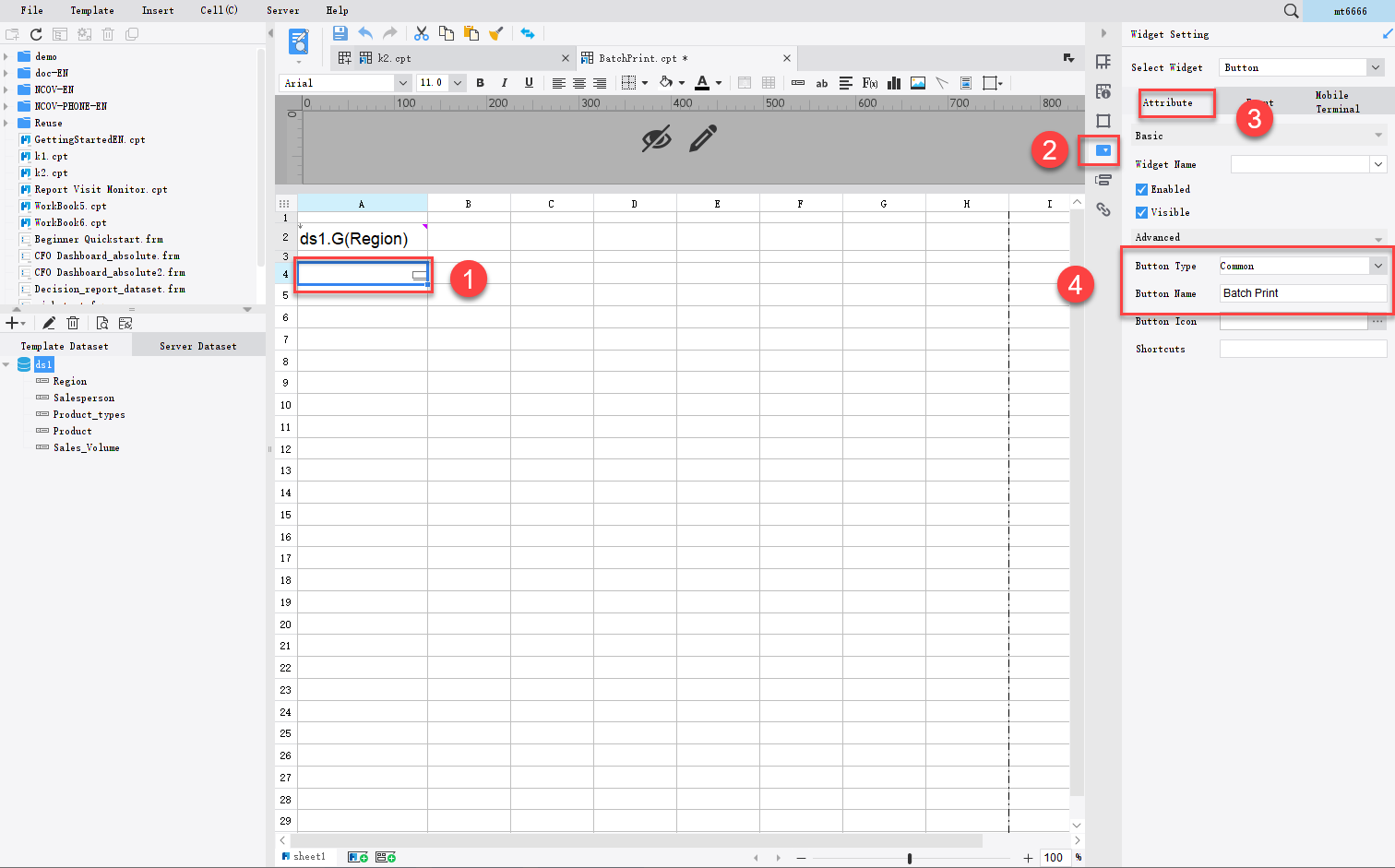Click the Format Painter brush icon
Image resolution: width=1395 pixels, height=868 pixels.
(496, 33)
